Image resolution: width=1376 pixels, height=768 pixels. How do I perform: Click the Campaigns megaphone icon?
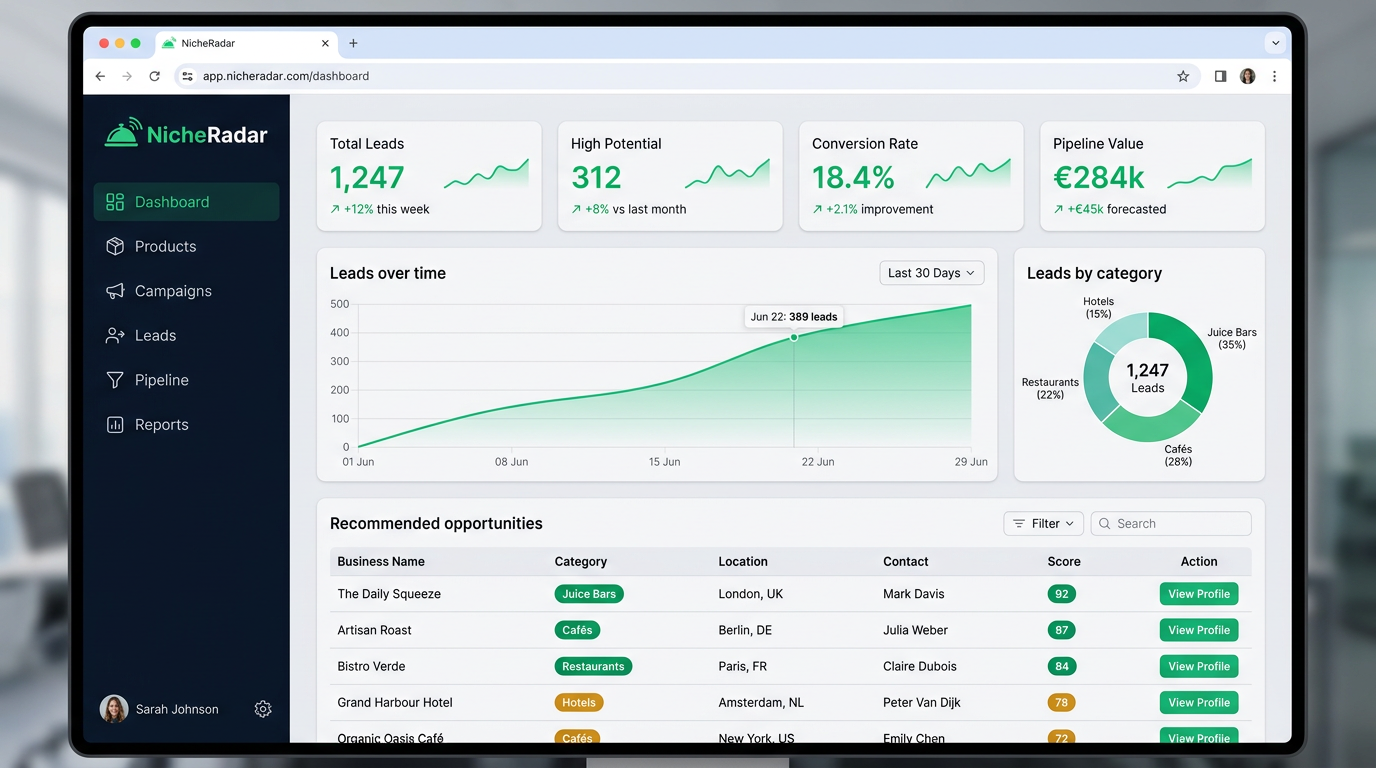click(115, 291)
